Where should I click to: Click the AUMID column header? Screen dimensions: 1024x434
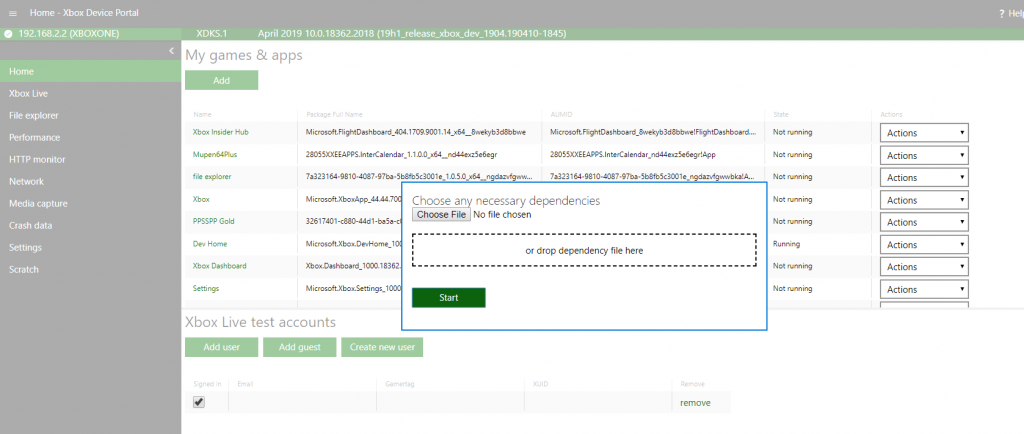561,114
